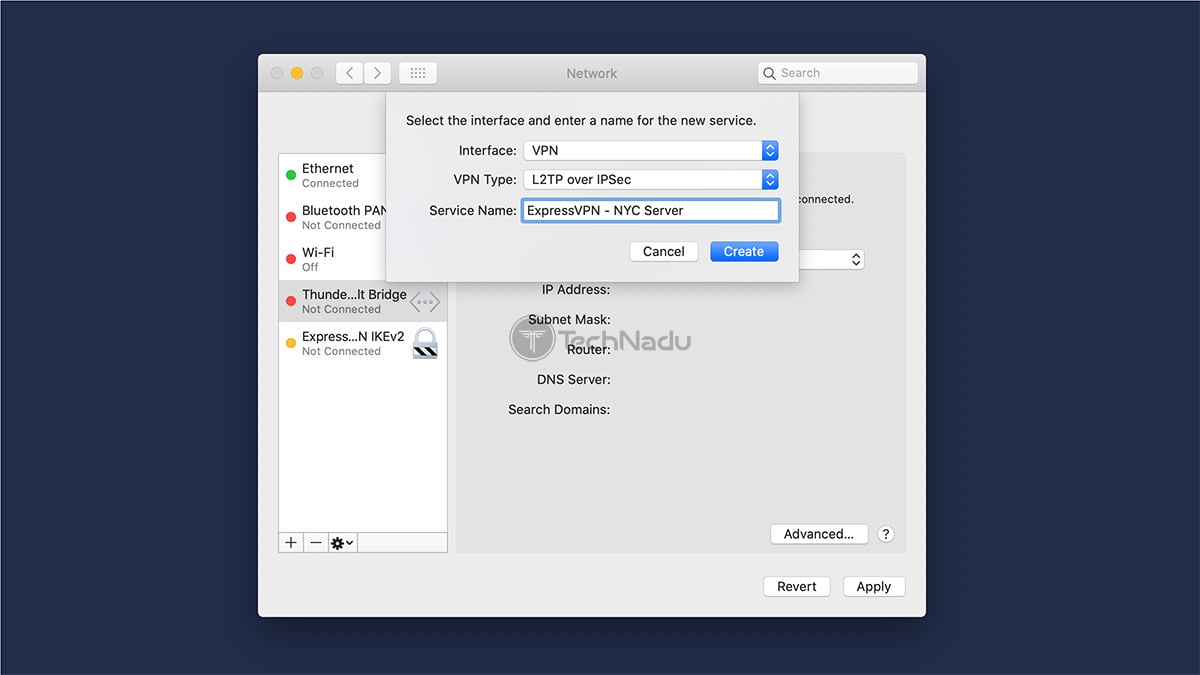Add a new network service with plus
This screenshot has width=1200, height=675.
[x=291, y=543]
